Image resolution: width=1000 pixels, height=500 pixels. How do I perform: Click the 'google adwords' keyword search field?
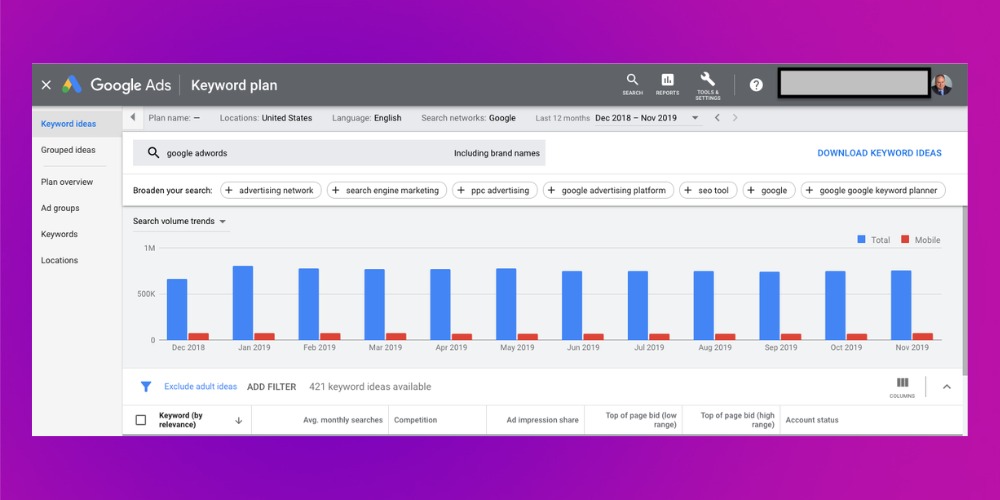click(339, 153)
